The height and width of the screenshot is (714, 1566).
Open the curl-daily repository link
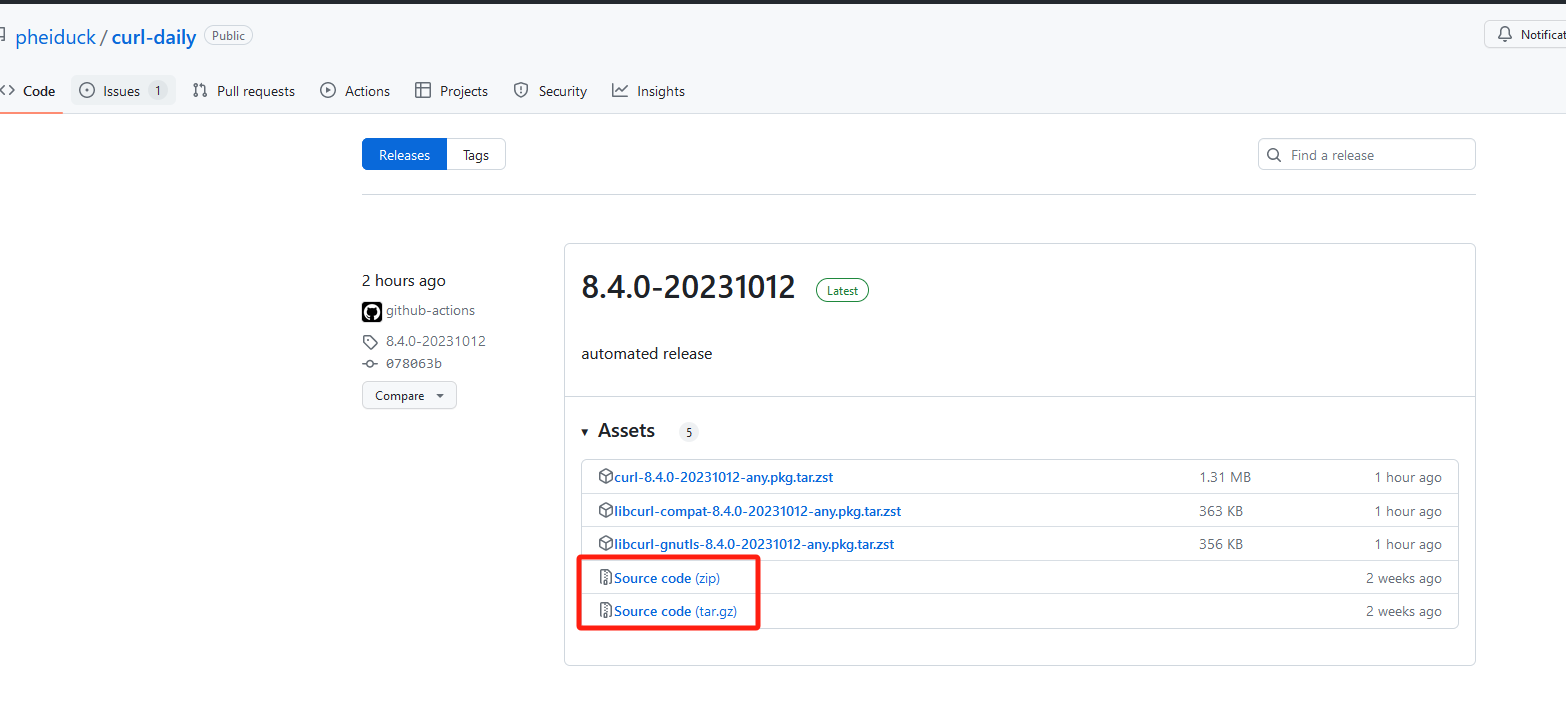coord(154,37)
